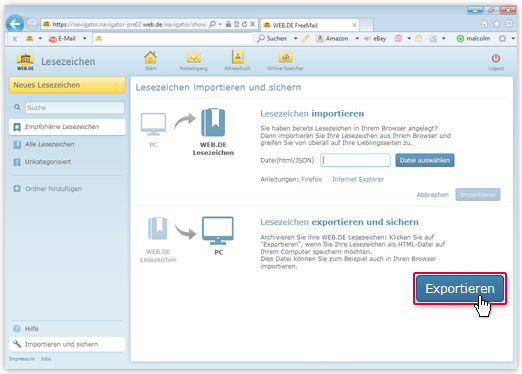Open the Firefox Anleitung link
Viewport: 522px width, 374px height.
click(x=311, y=179)
